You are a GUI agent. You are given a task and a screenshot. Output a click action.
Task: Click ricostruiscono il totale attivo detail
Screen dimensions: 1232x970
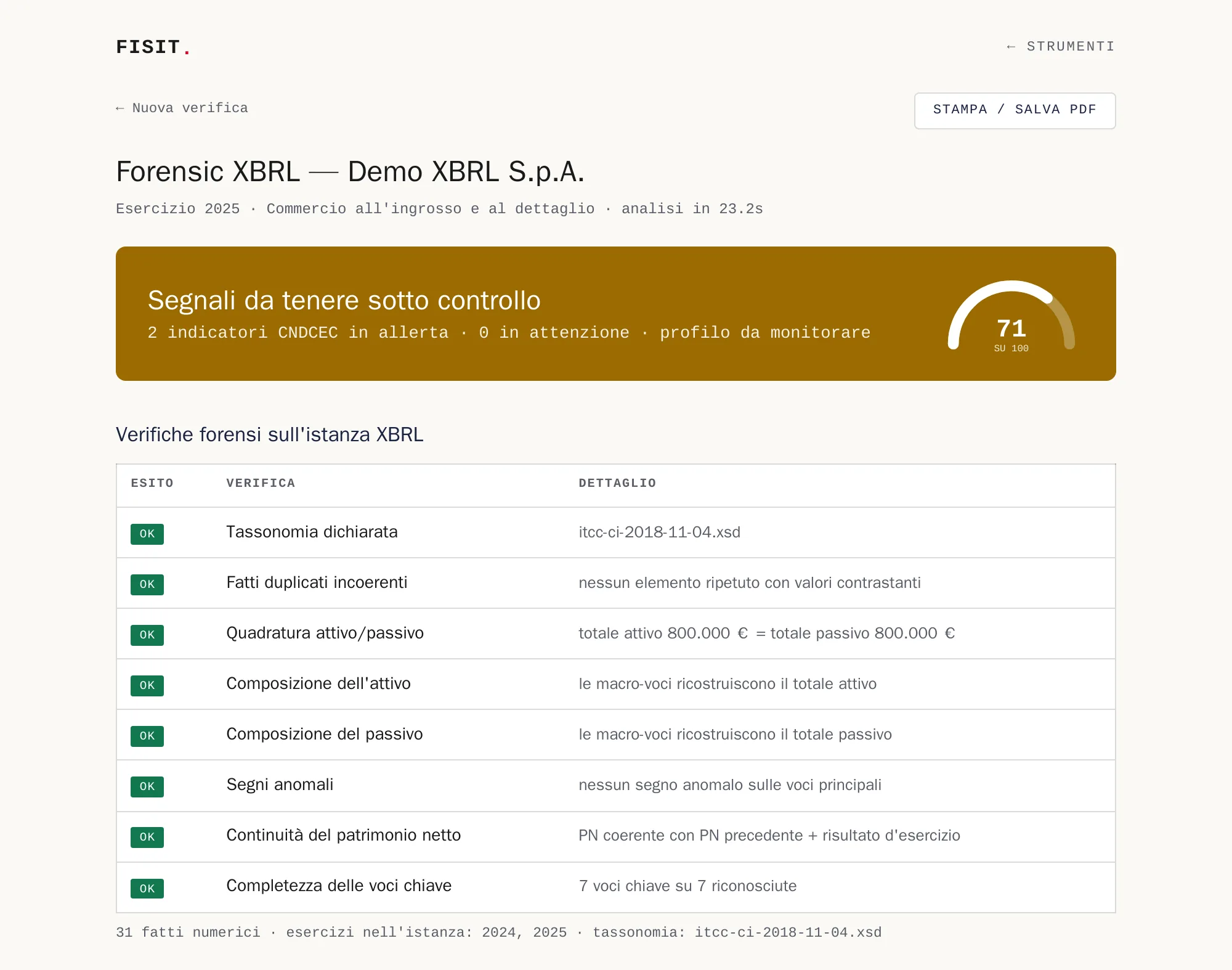(x=727, y=683)
